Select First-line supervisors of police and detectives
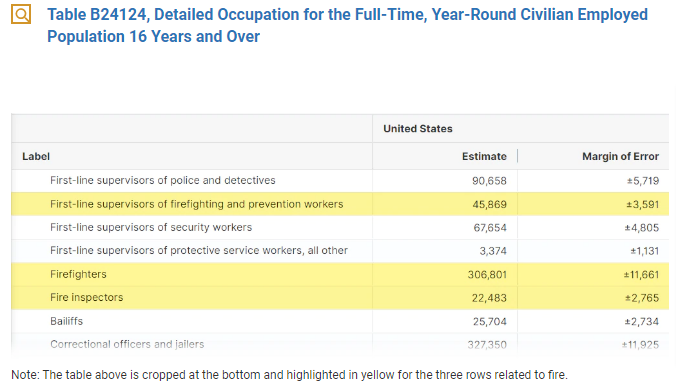Image resolution: width=676 pixels, height=385 pixels. click(163, 180)
